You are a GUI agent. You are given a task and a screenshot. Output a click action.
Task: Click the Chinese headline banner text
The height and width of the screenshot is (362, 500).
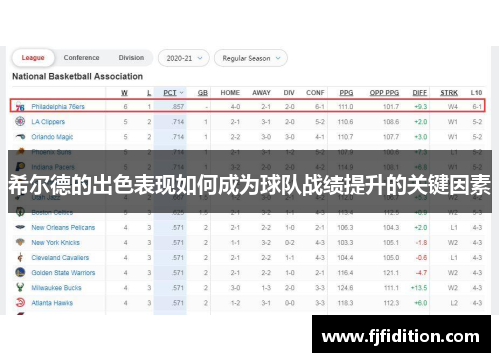[x=249, y=185]
